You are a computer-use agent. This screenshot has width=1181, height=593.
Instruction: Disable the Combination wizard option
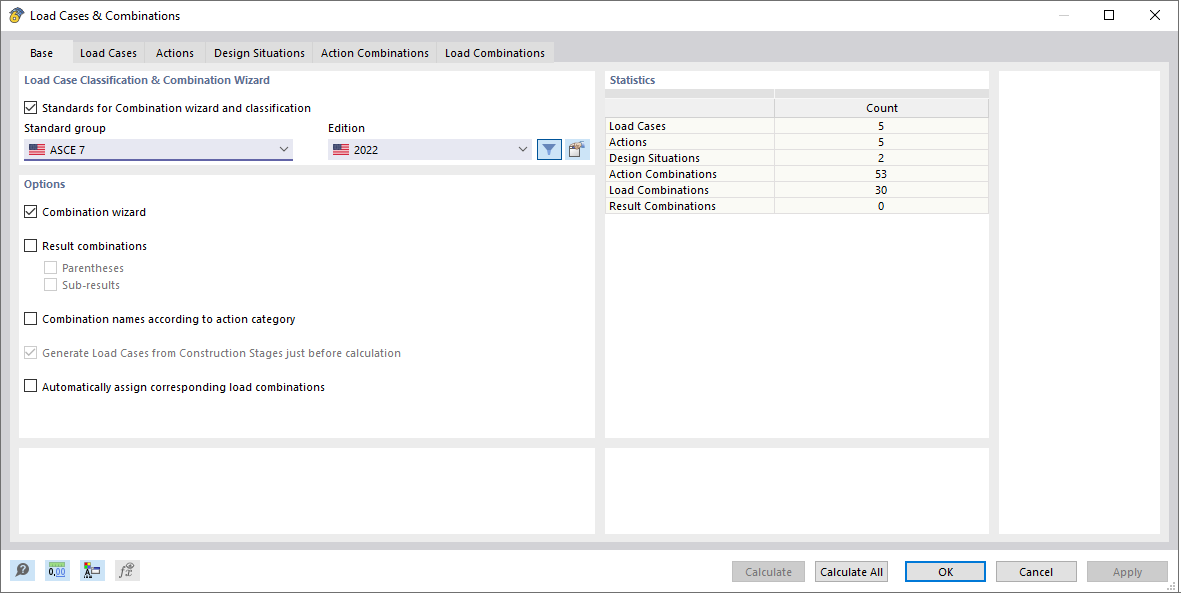tap(30, 212)
